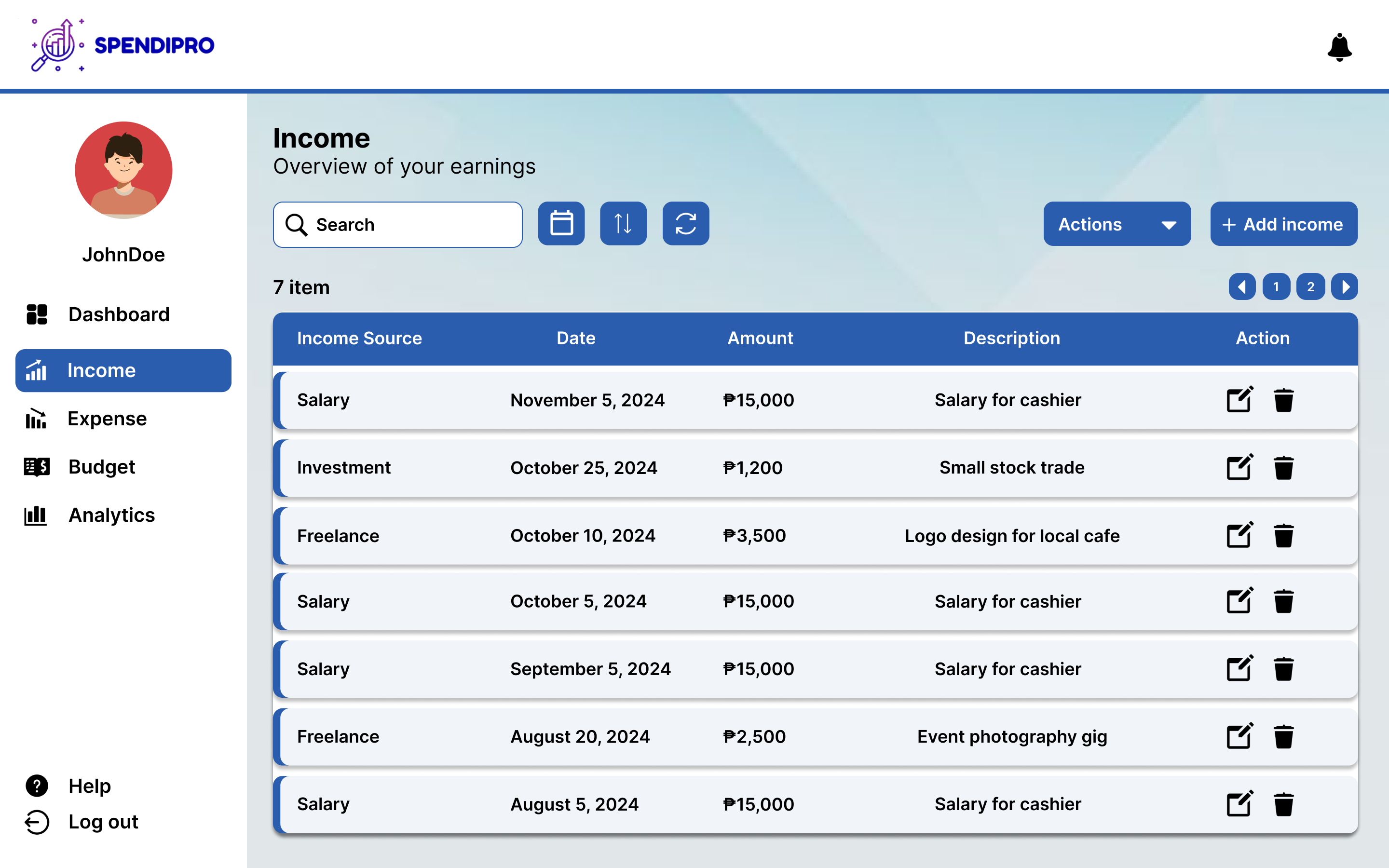1389x868 pixels.
Task: Open the Expense section
Action: click(x=107, y=419)
